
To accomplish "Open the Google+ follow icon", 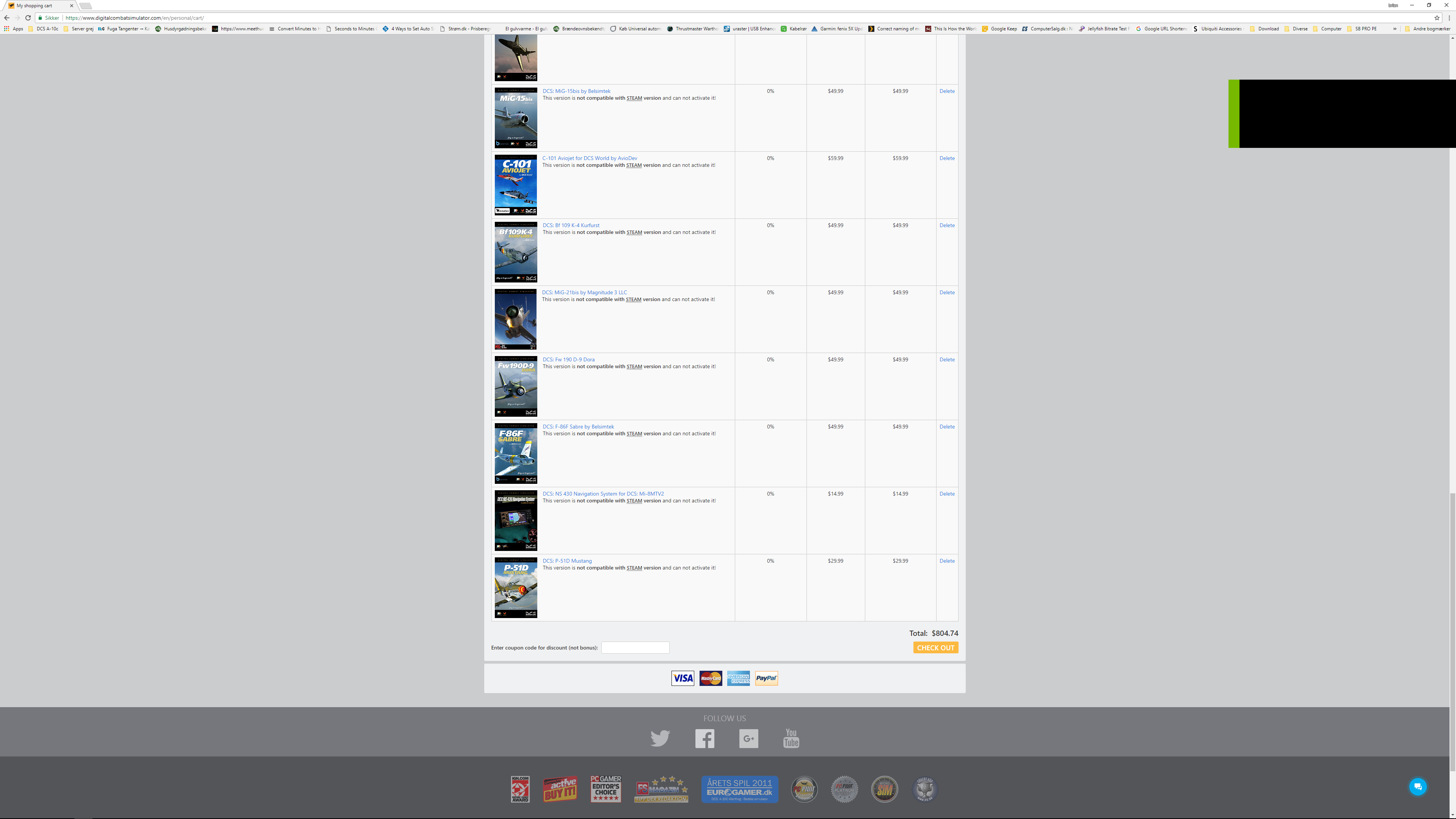I will (x=748, y=738).
